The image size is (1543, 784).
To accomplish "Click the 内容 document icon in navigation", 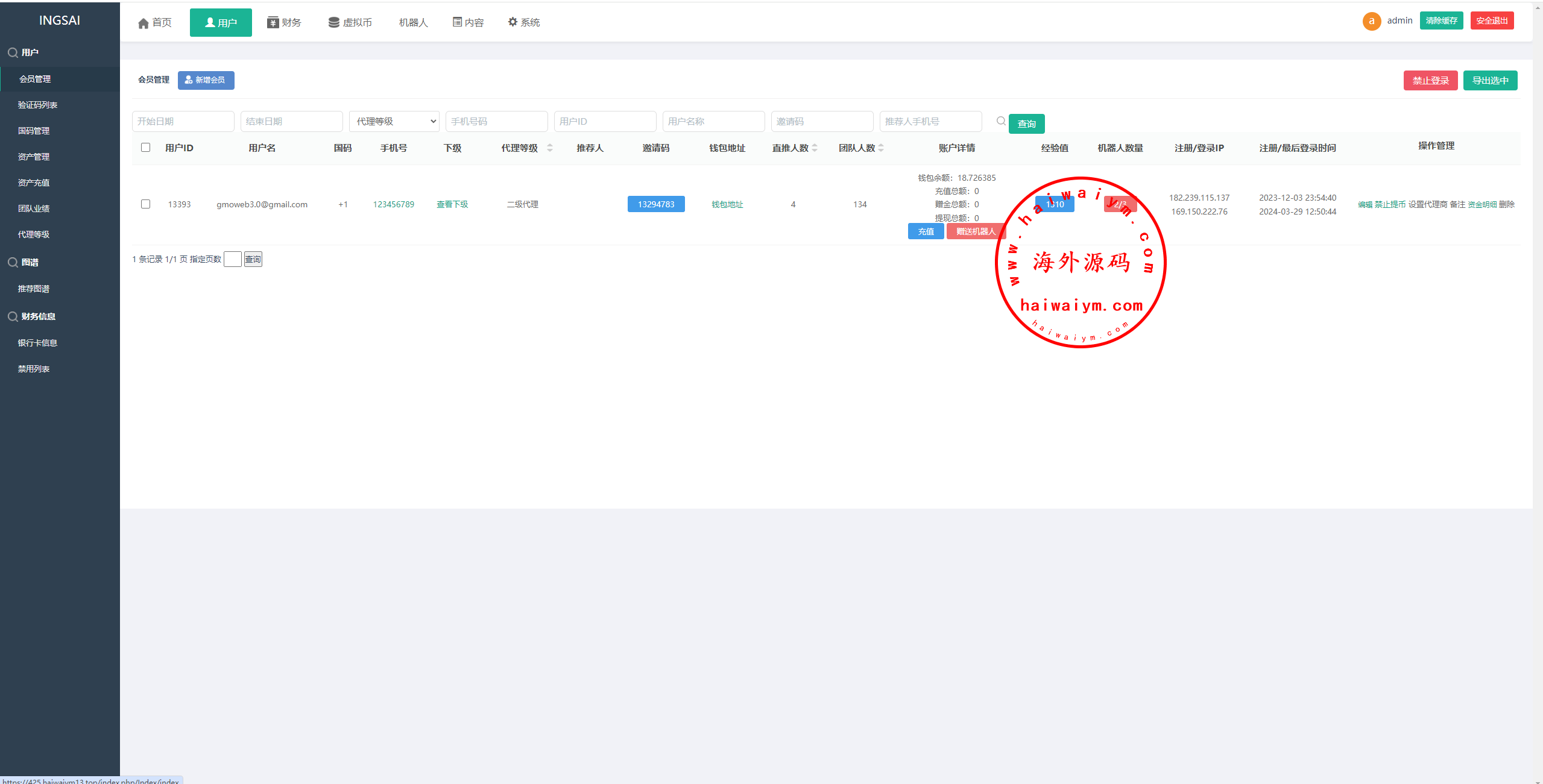I will point(457,22).
